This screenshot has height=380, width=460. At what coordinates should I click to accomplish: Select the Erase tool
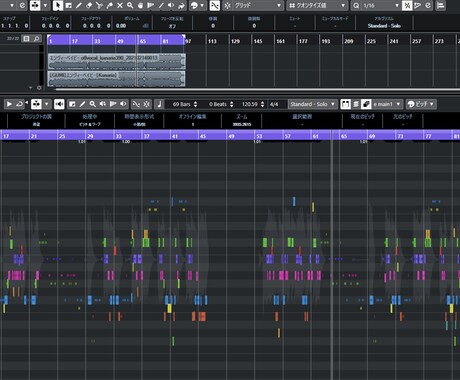coord(89,5)
